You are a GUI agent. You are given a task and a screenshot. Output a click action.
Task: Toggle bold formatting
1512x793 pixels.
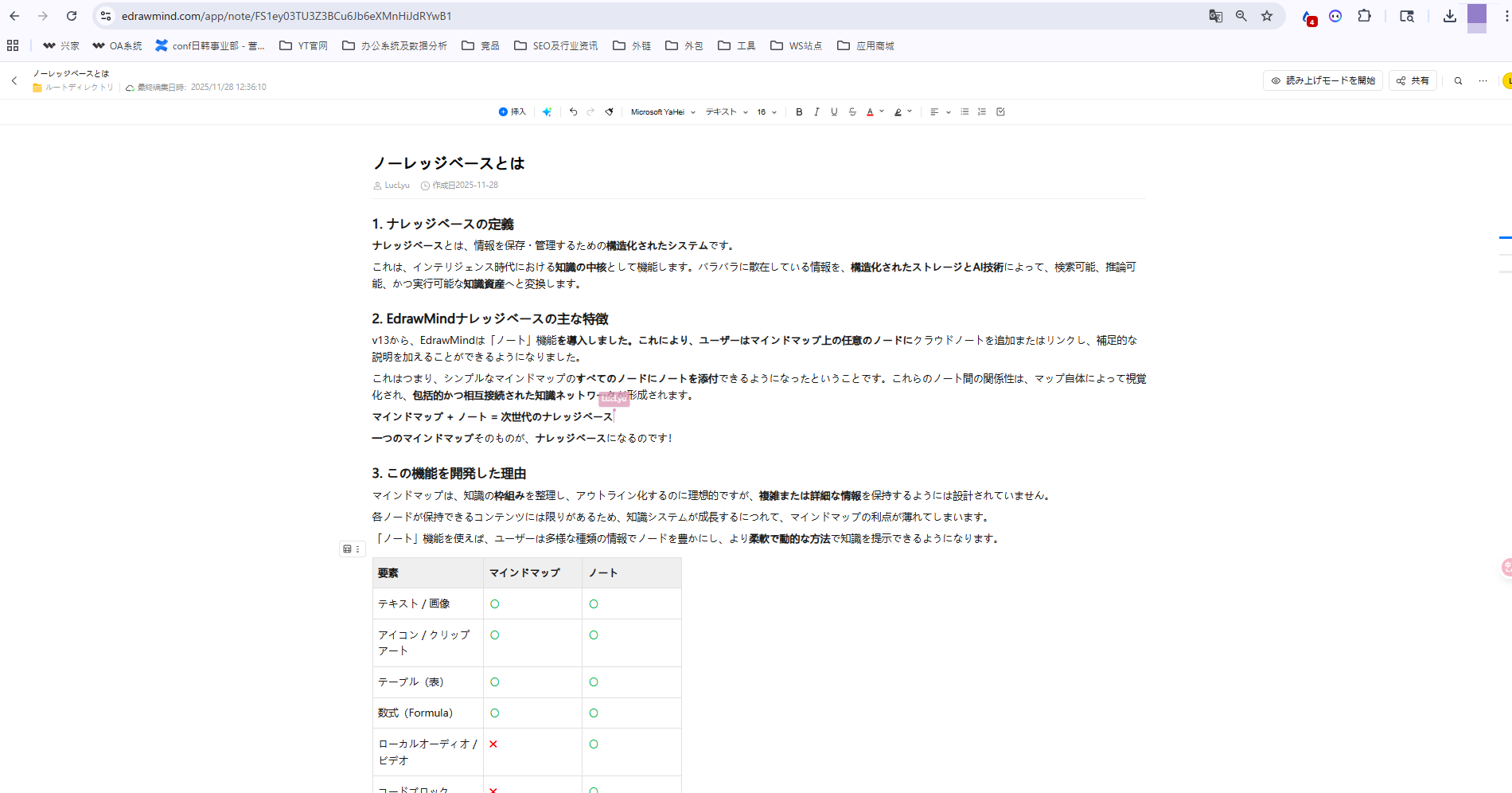[799, 111]
